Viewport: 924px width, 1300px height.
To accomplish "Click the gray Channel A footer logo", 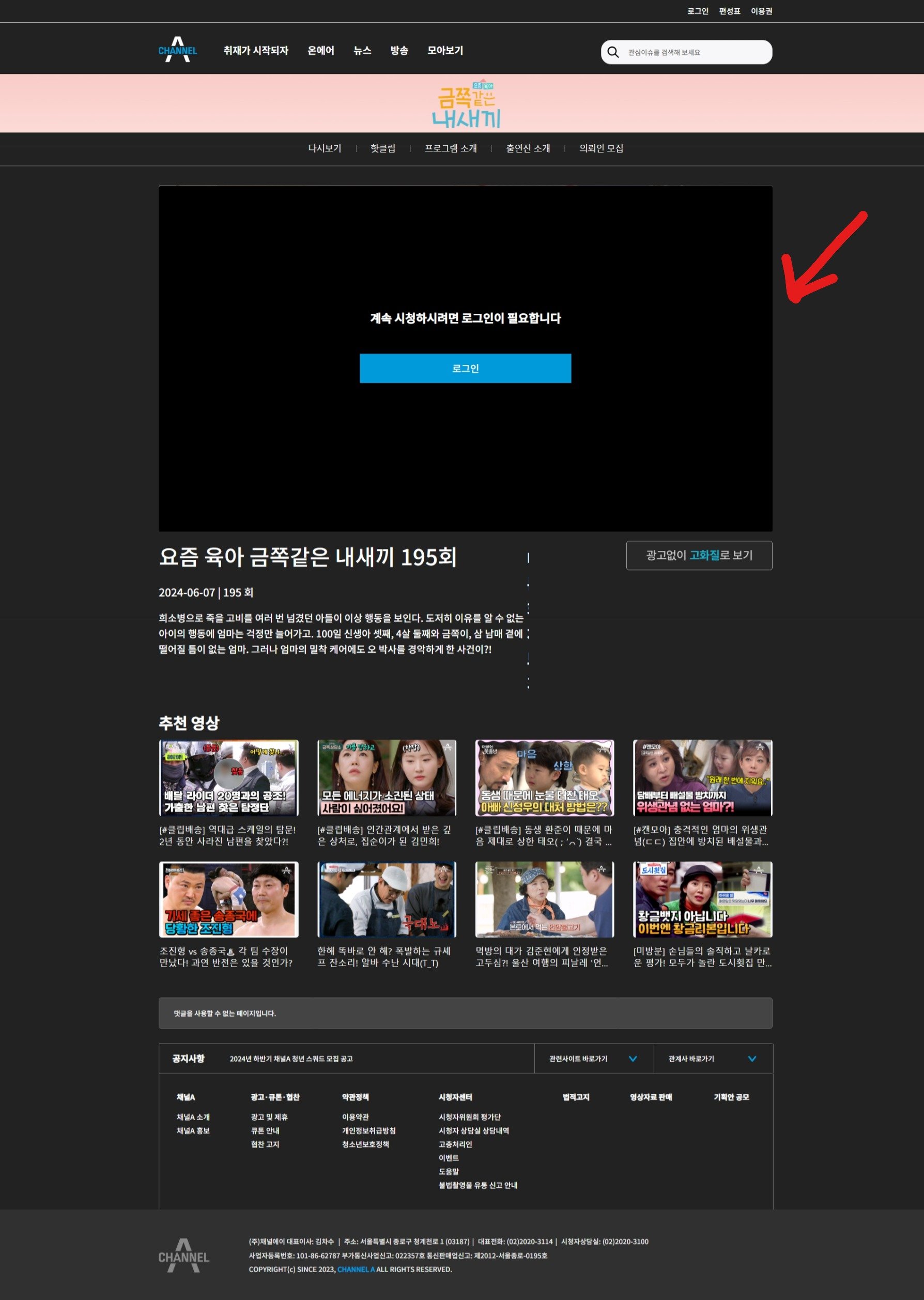I will coord(183,1255).
